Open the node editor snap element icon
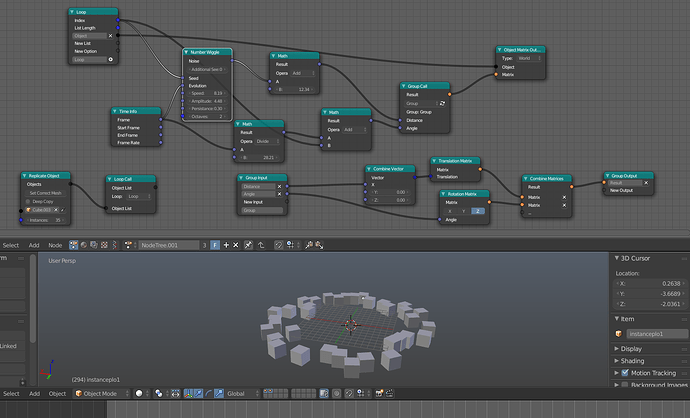This screenshot has height=418, width=690. point(292,245)
